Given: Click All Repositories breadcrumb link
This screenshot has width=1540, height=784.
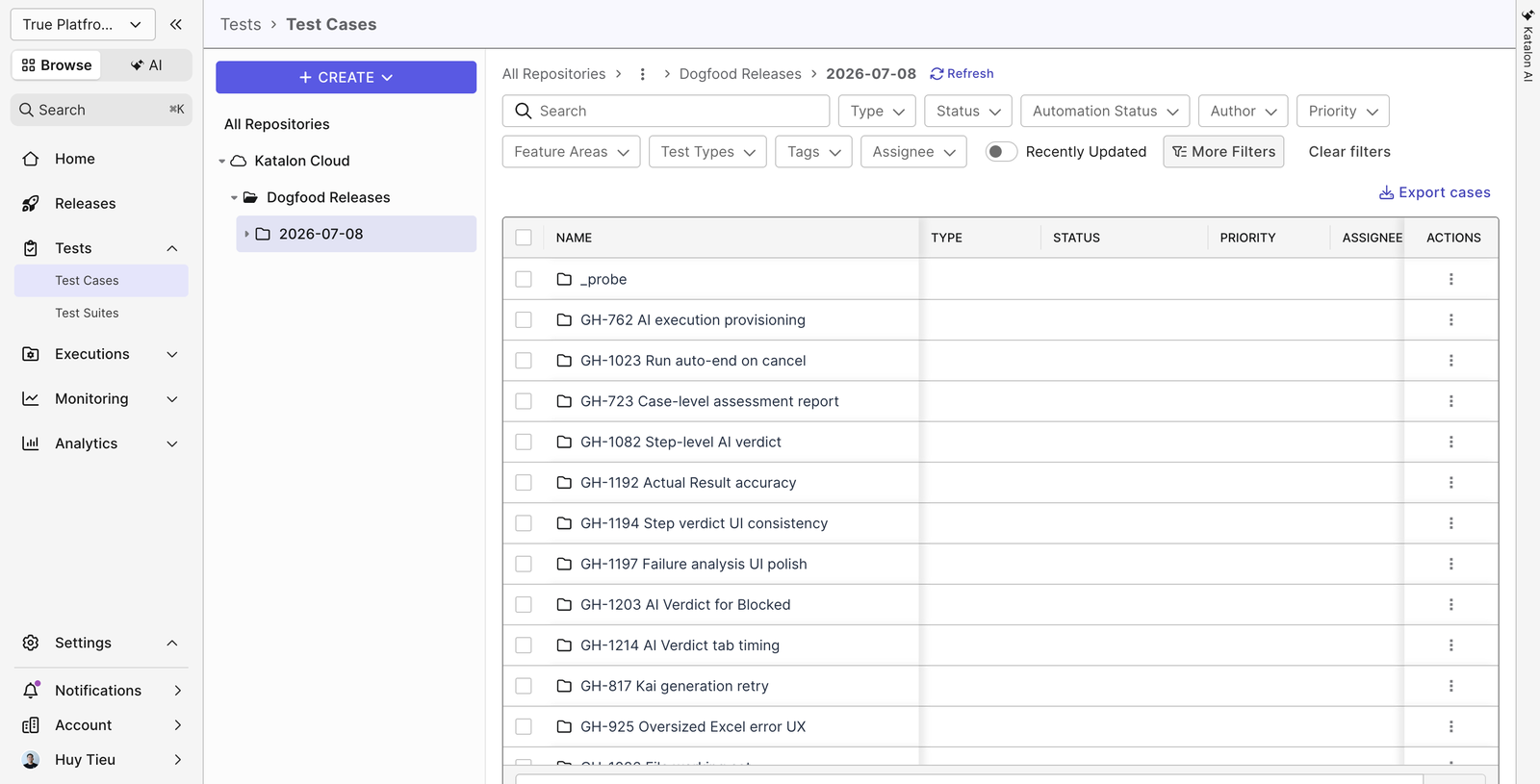Looking at the screenshot, I should point(554,74).
